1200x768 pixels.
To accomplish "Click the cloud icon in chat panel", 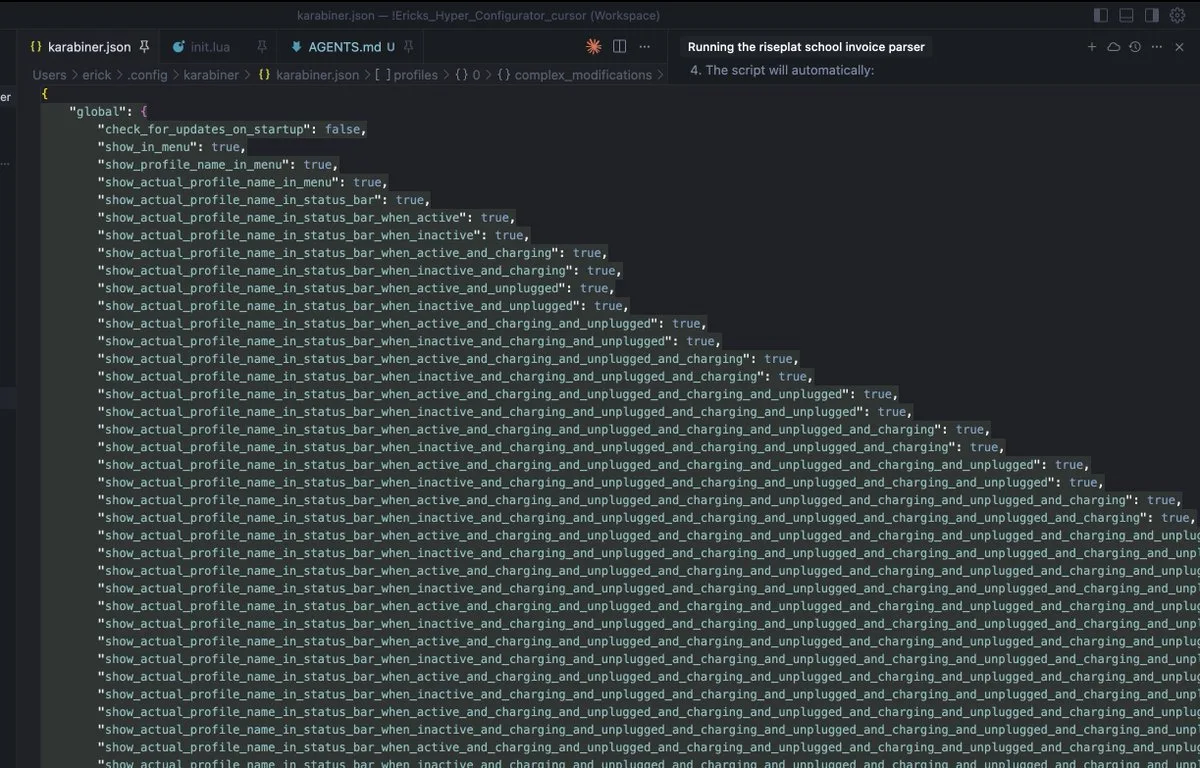I will pos(1113,47).
